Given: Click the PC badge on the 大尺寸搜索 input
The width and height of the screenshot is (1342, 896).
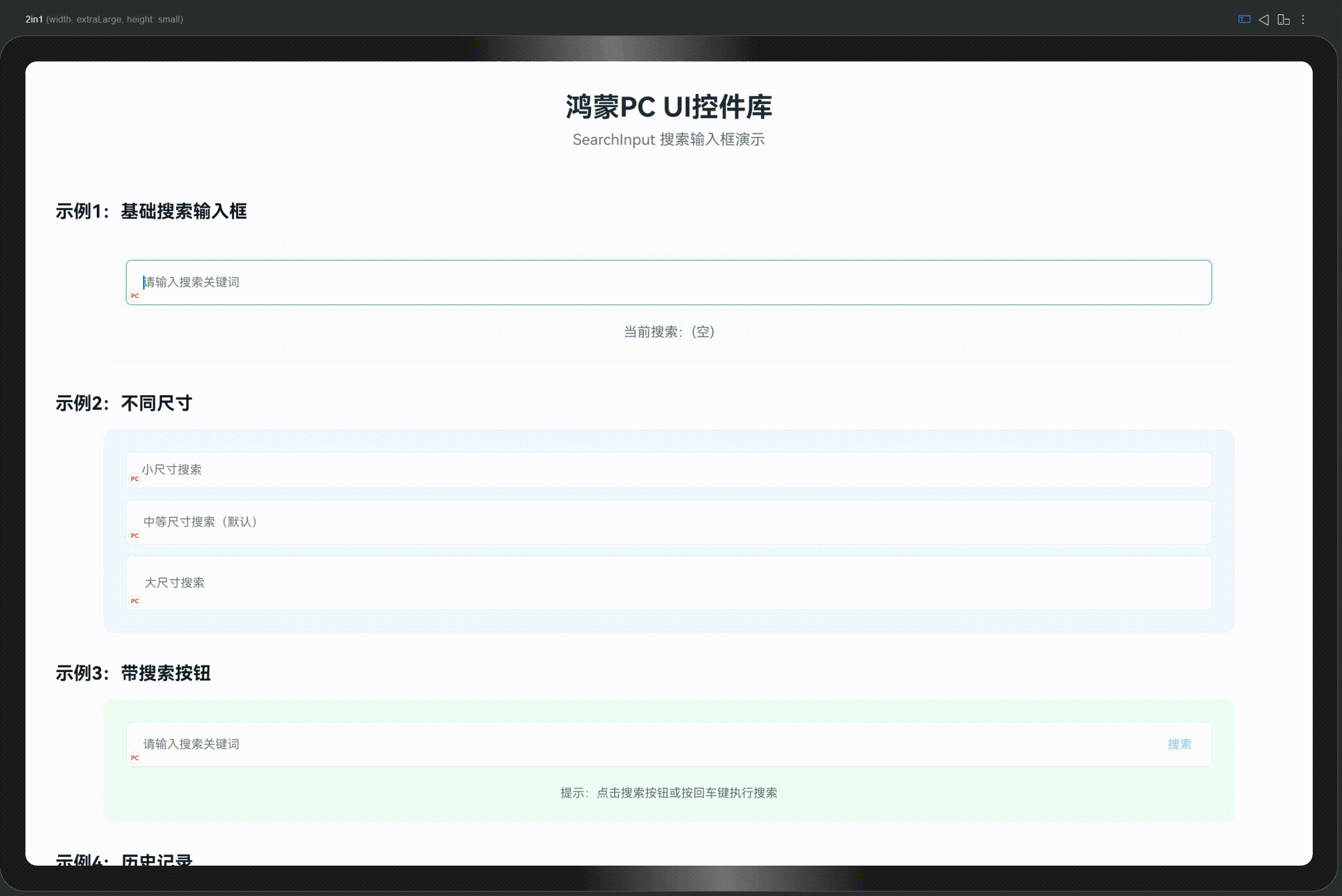Looking at the screenshot, I should click(135, 601).
